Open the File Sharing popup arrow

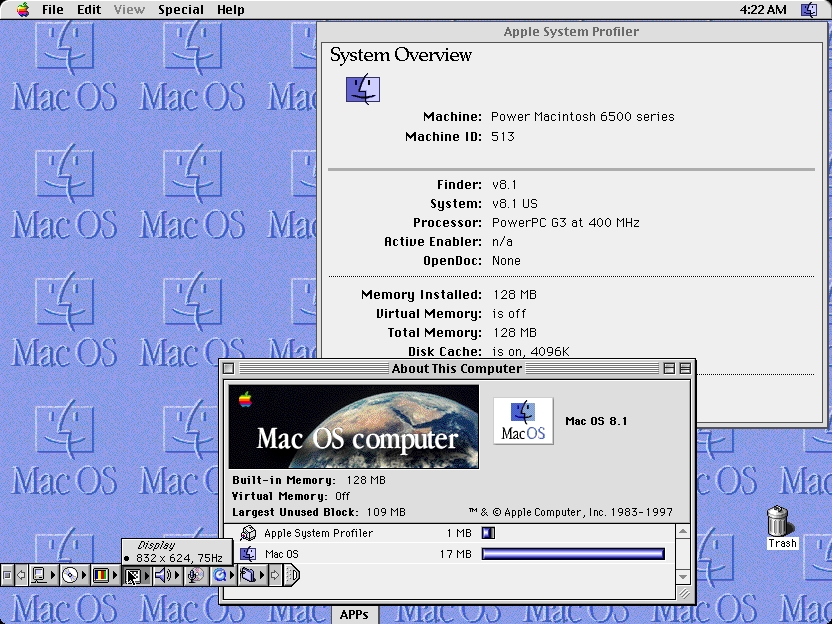(x=263, y=575)
